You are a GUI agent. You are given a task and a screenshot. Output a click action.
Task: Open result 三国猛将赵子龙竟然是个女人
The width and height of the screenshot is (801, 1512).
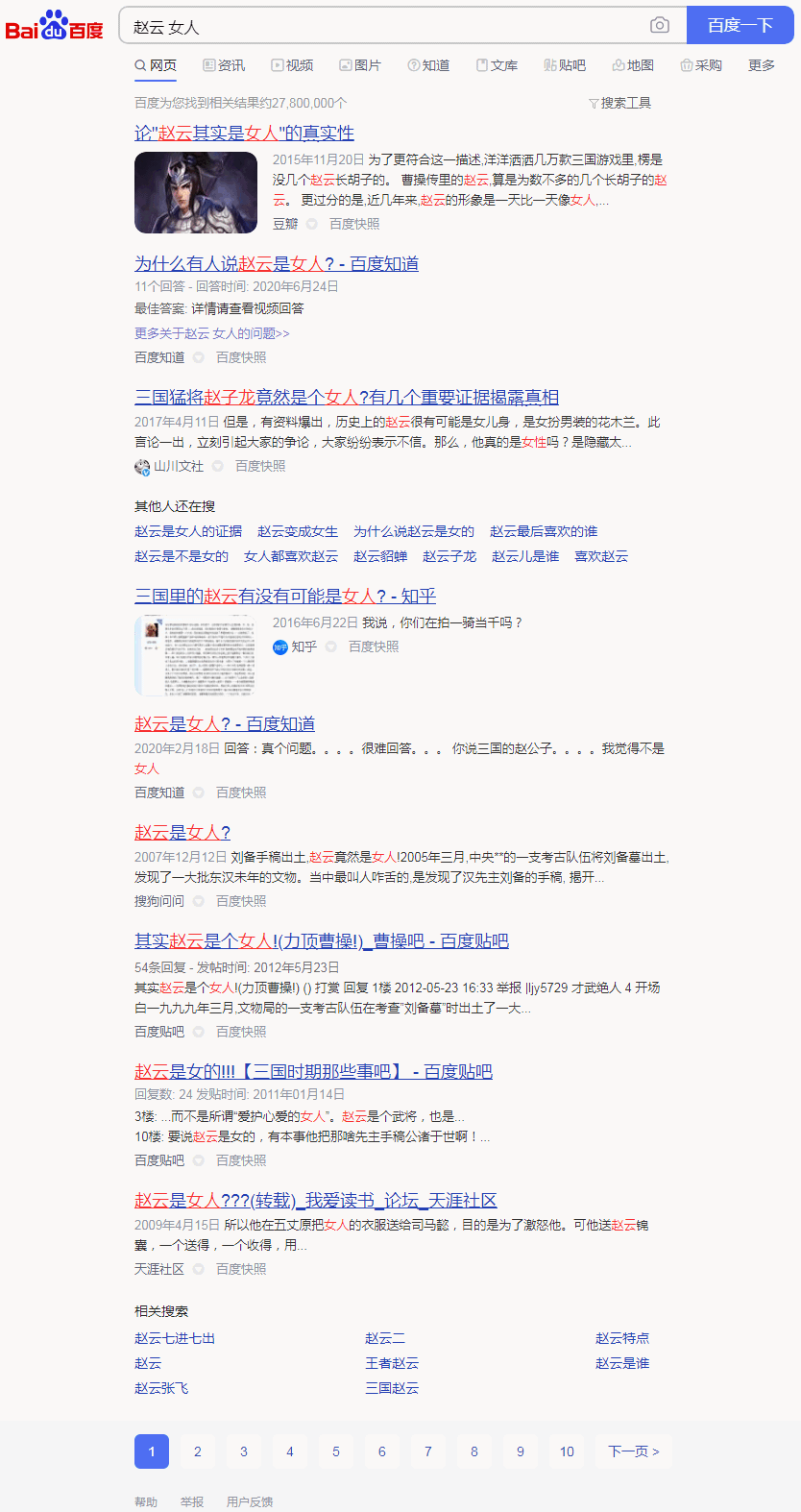pyautogui.click(x=347, y=397)
